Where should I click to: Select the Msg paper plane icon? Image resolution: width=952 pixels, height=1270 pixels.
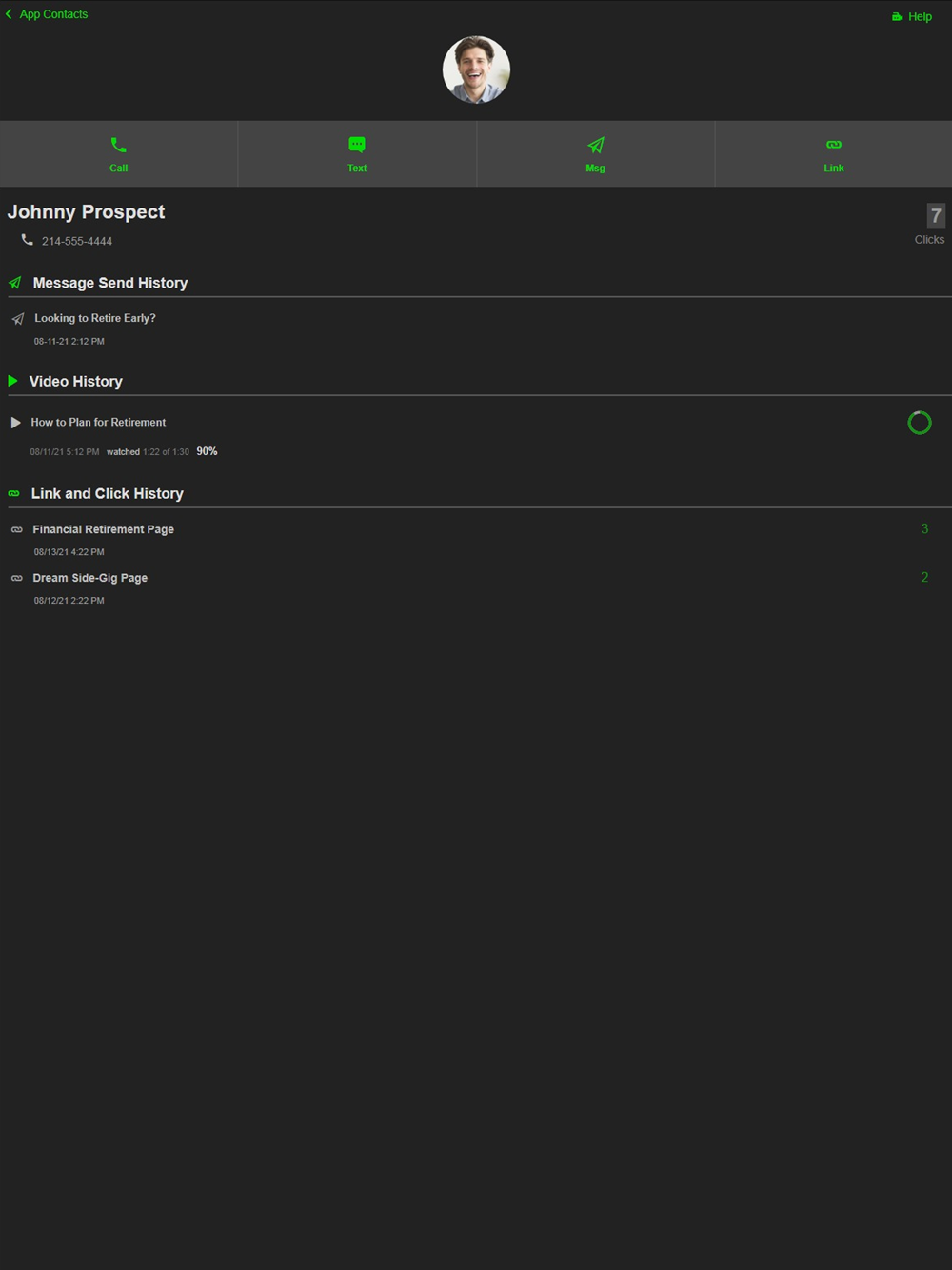click(x=596, y=145)
